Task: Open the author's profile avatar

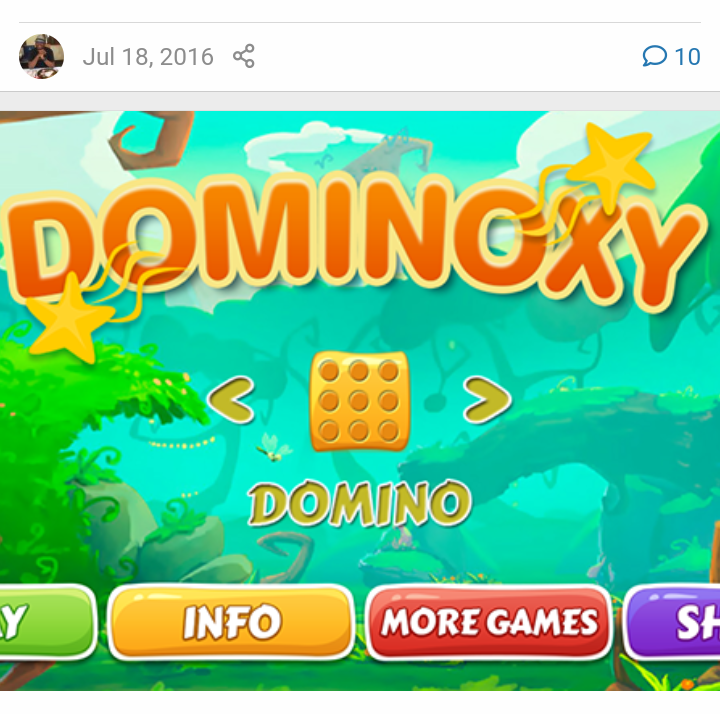Action: 41,56
